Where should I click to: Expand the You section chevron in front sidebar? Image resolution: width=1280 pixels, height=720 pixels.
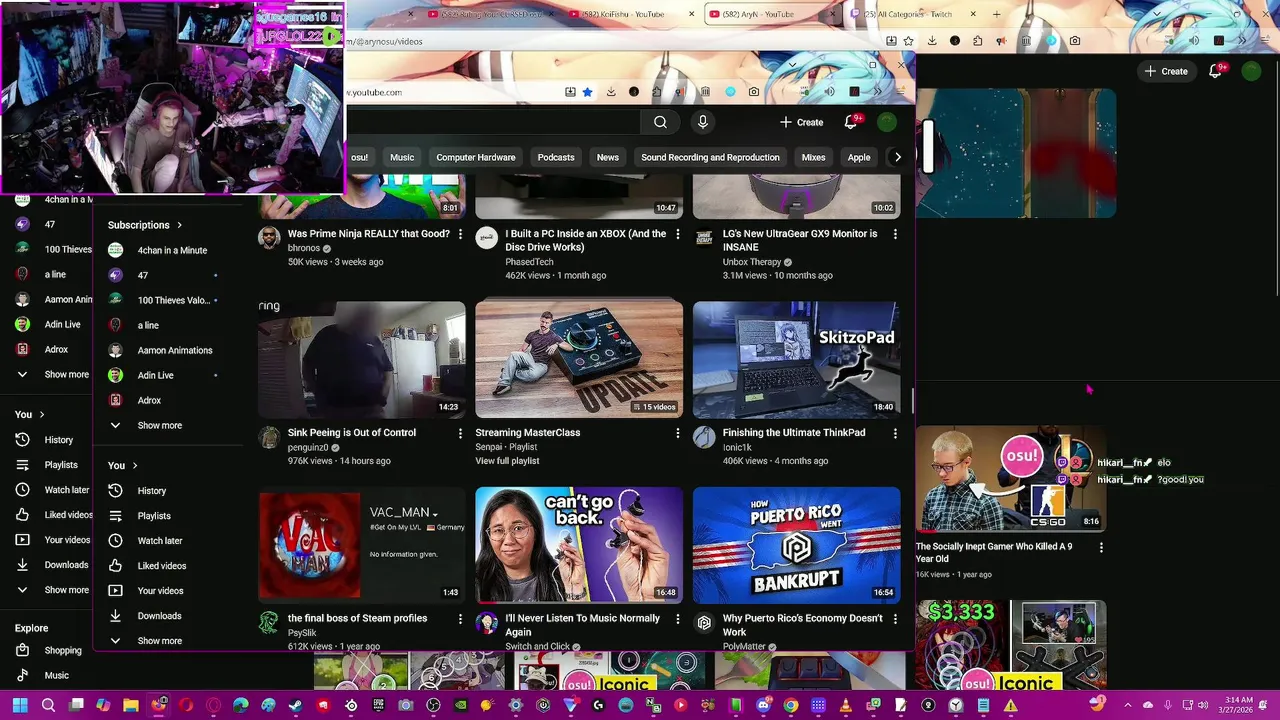135,466
